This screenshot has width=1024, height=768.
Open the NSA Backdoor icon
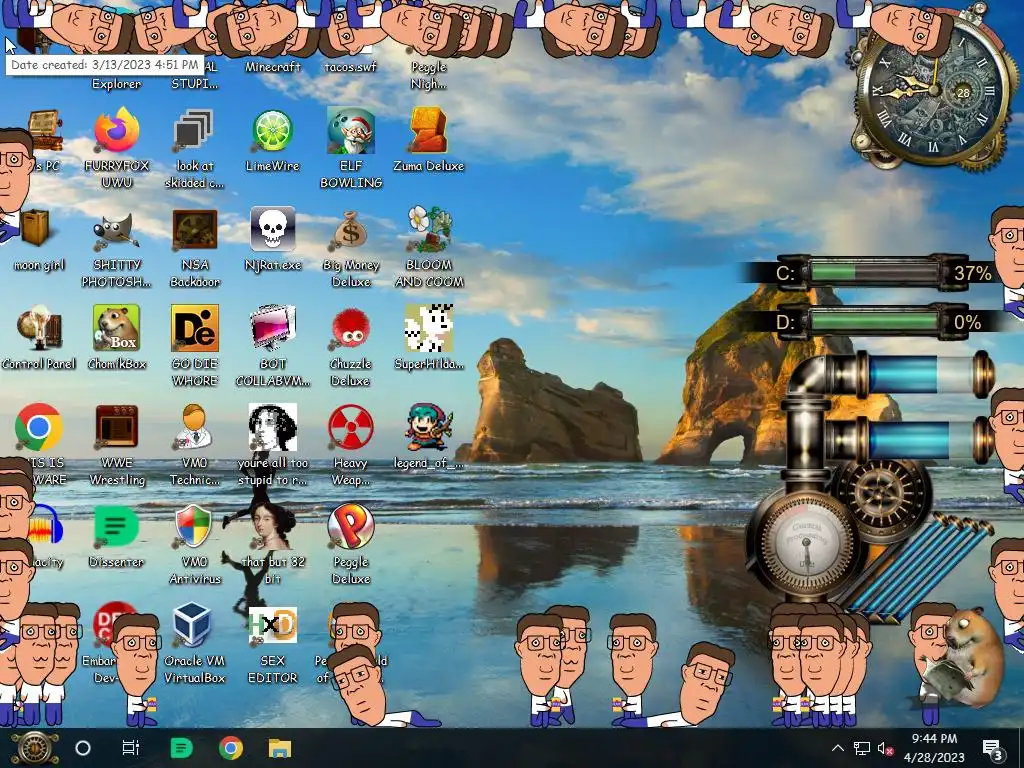(x=194, y=231)
